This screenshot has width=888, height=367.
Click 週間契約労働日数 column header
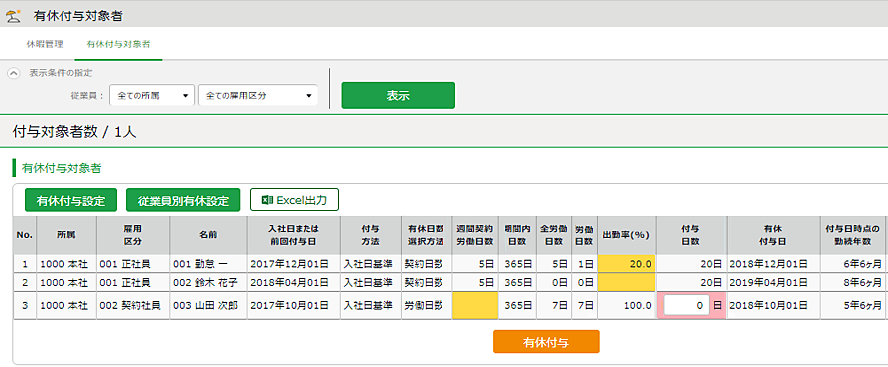pyautogui.click(x=476, y=236)
